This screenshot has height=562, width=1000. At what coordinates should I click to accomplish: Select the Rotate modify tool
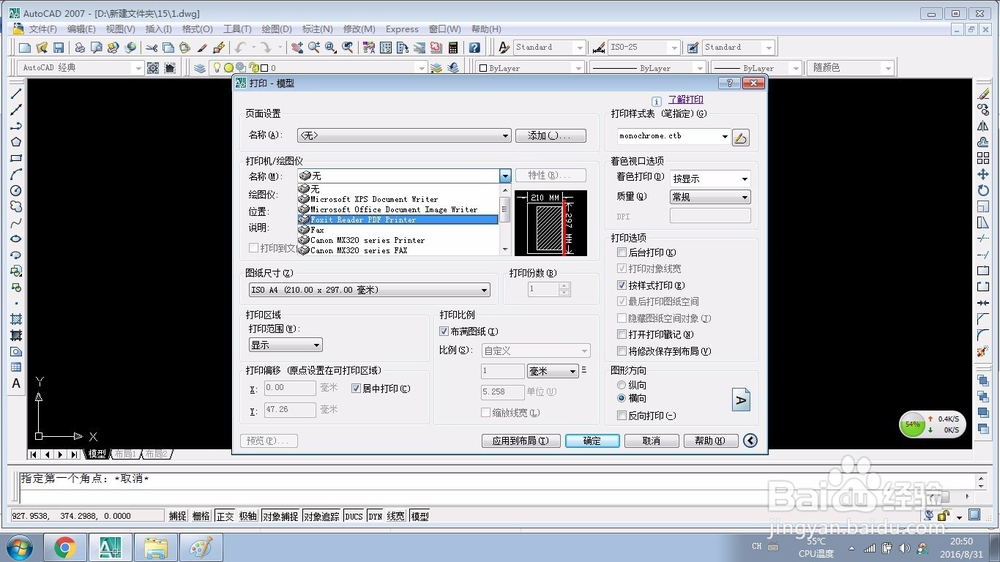click(x=983, y=190)
